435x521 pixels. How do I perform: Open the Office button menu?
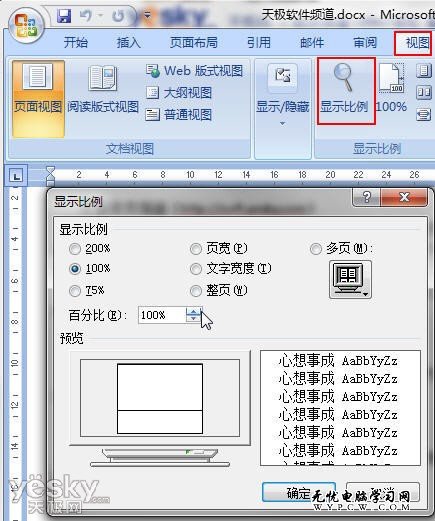[26, 25]
